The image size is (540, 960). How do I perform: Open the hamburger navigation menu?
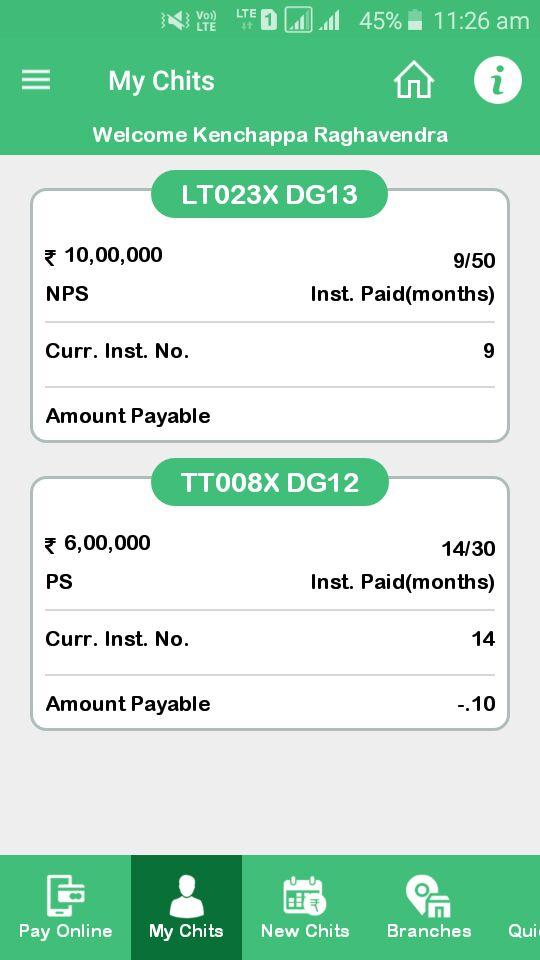tap(36, 80)
